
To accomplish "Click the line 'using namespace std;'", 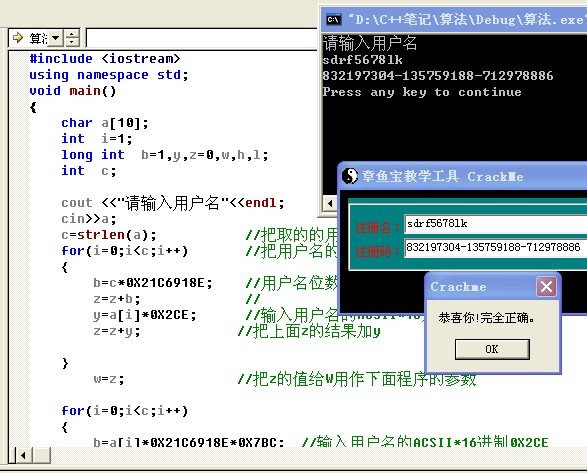I will click(x=109, y=75).
